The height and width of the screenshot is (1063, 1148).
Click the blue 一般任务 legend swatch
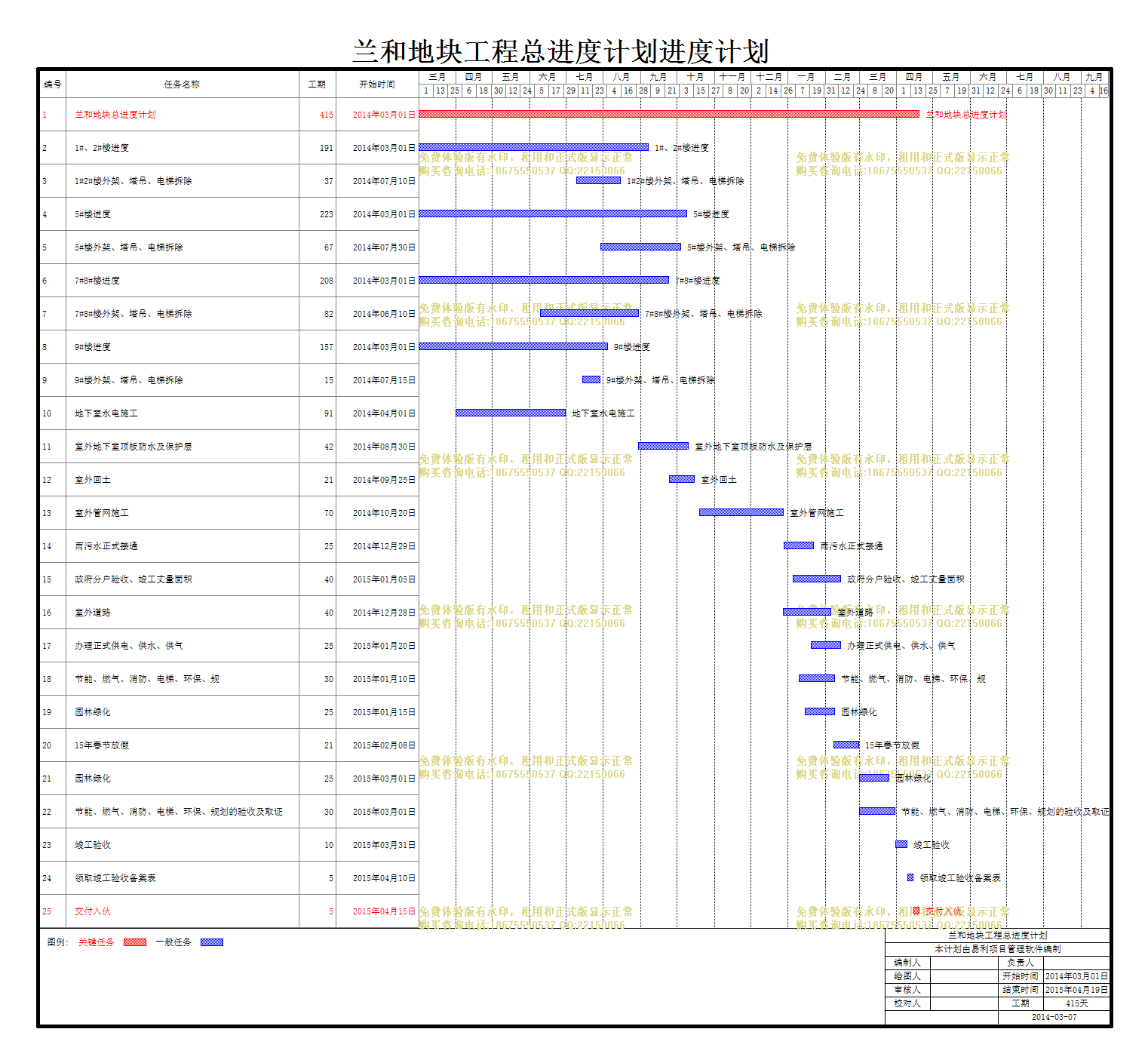coord(212,942)
